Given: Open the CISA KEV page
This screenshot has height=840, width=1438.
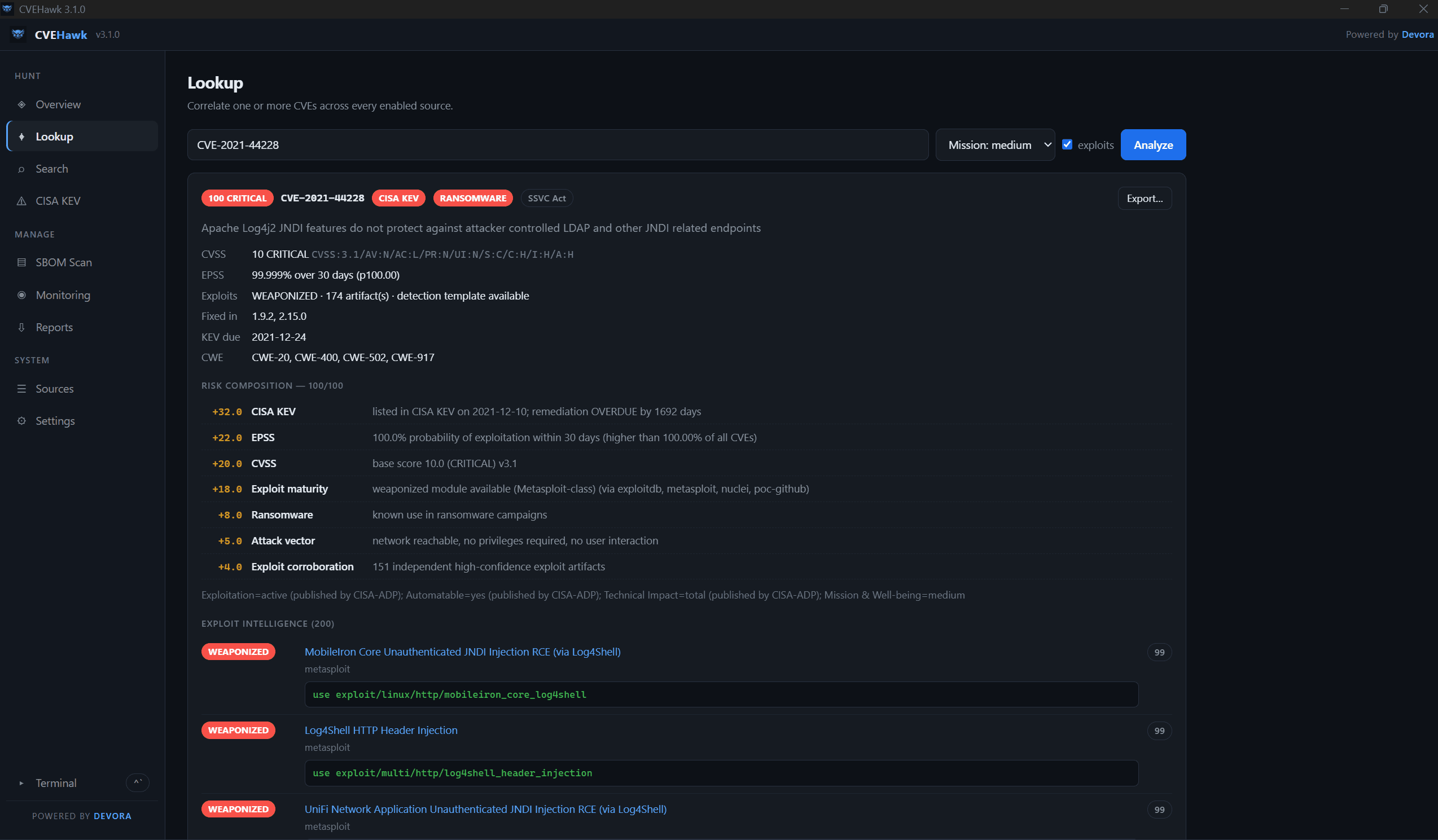Looking at the screenshot, I should click(x=82, y=201).
